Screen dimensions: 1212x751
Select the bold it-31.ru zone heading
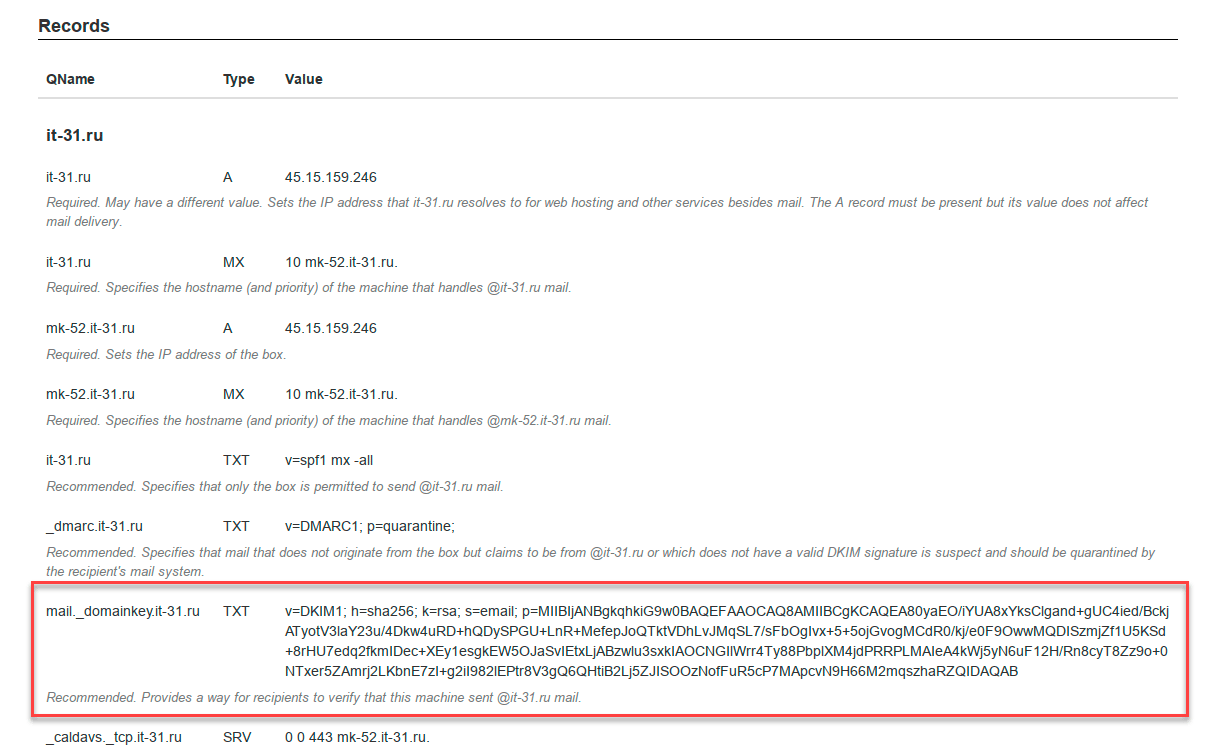click(74, 135)
